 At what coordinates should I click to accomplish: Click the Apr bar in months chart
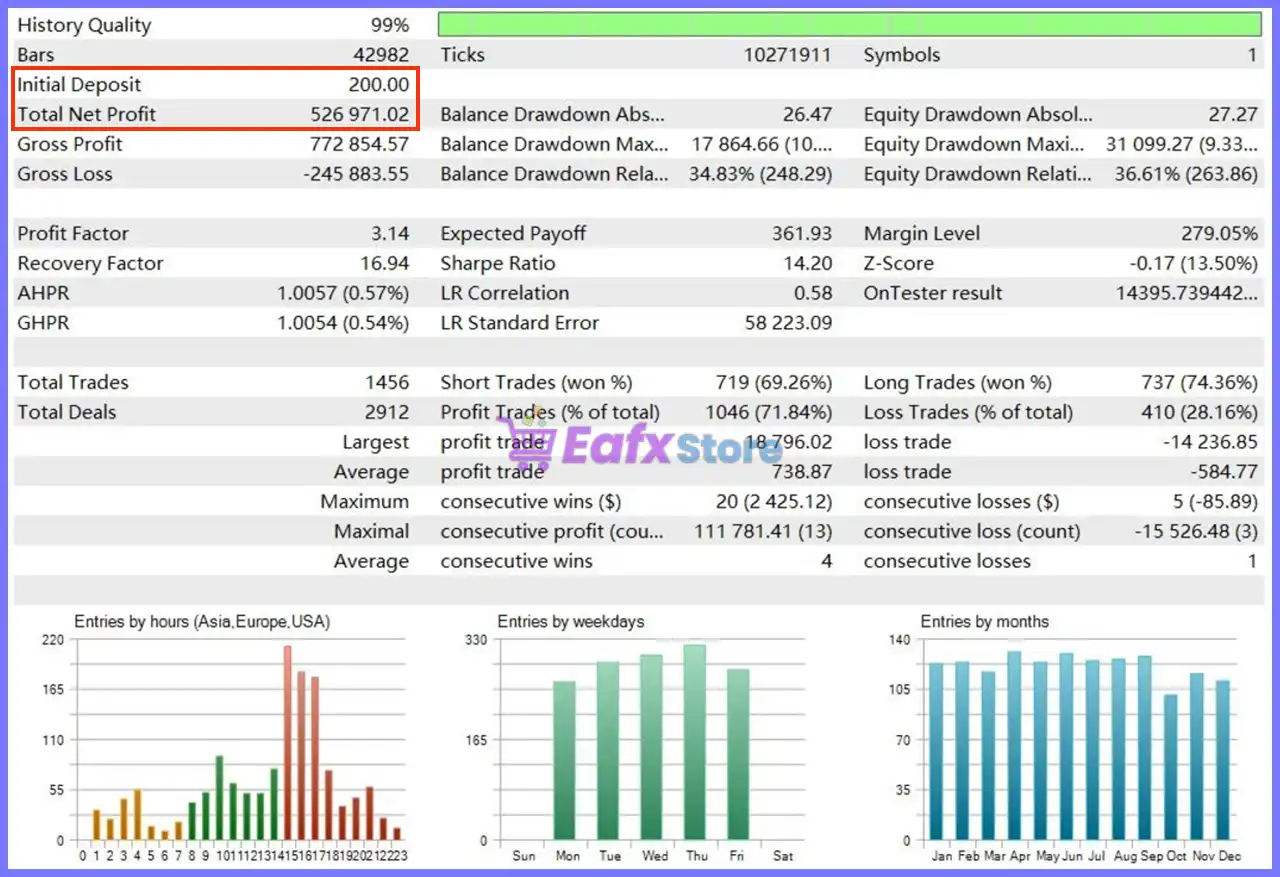point(1015,746)
